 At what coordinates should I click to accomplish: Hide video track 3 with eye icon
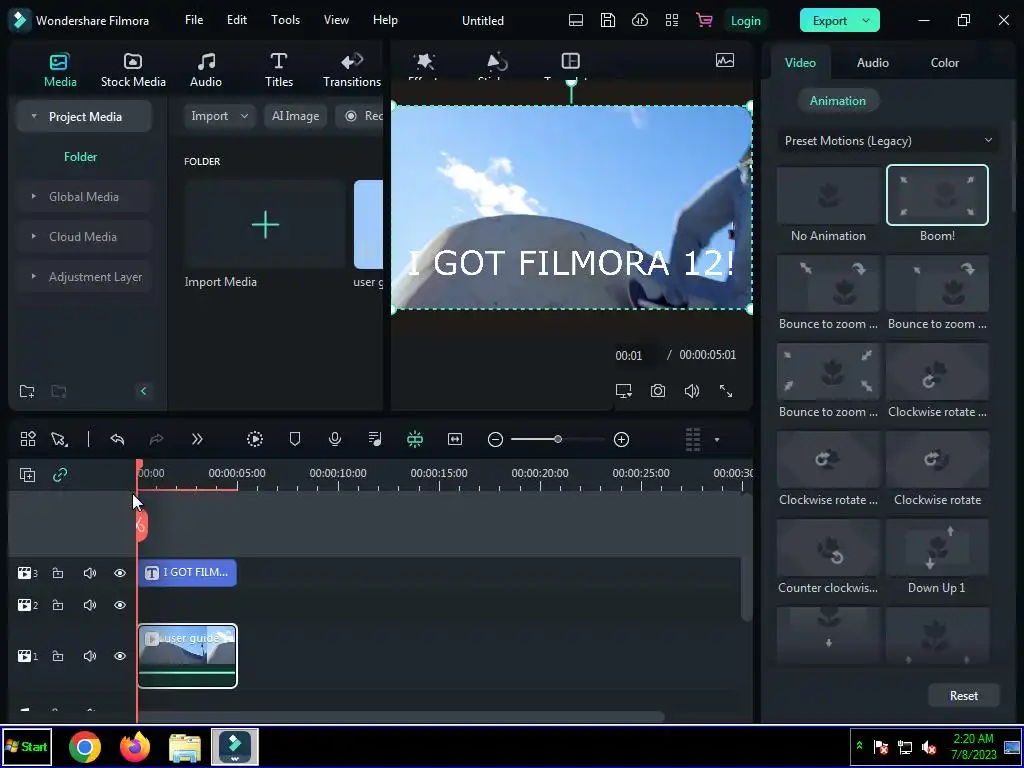click(120, 573)
